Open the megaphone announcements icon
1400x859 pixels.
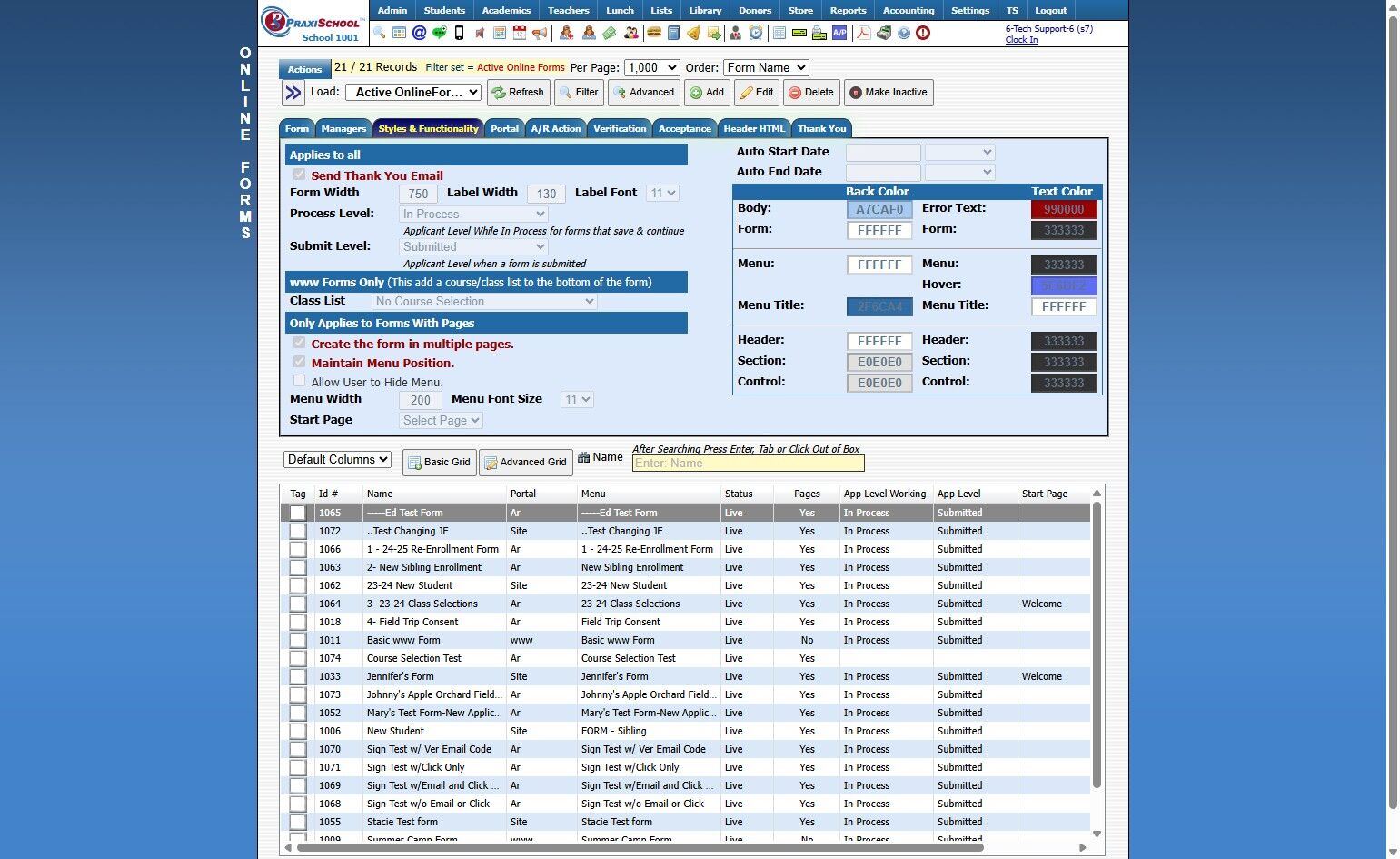[540, 34]
